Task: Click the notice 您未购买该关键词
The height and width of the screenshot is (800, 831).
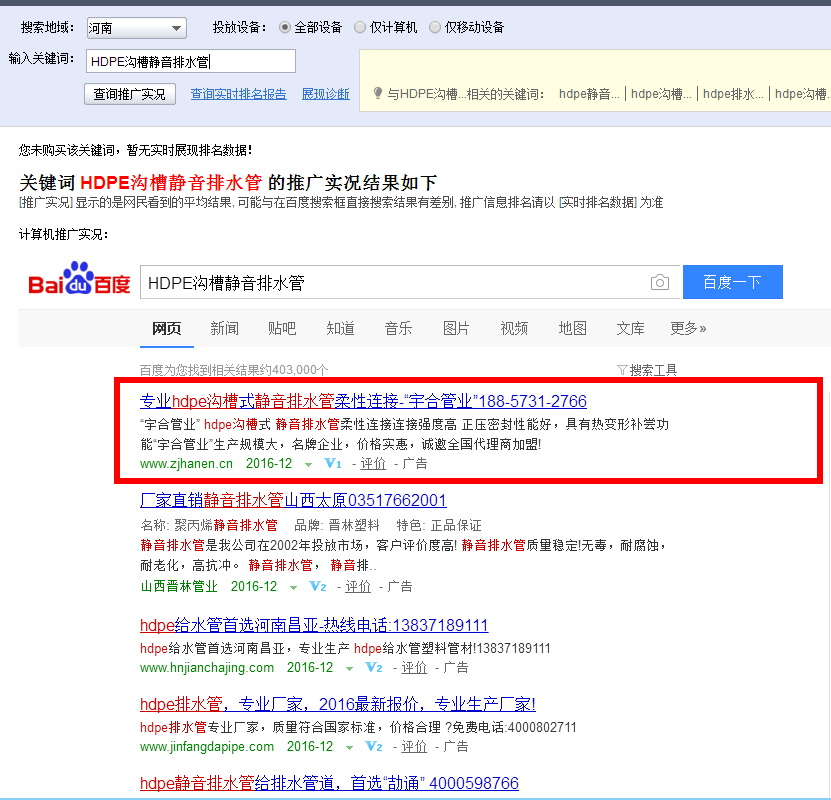Action: pyautogui.click(x=135, y=150)
